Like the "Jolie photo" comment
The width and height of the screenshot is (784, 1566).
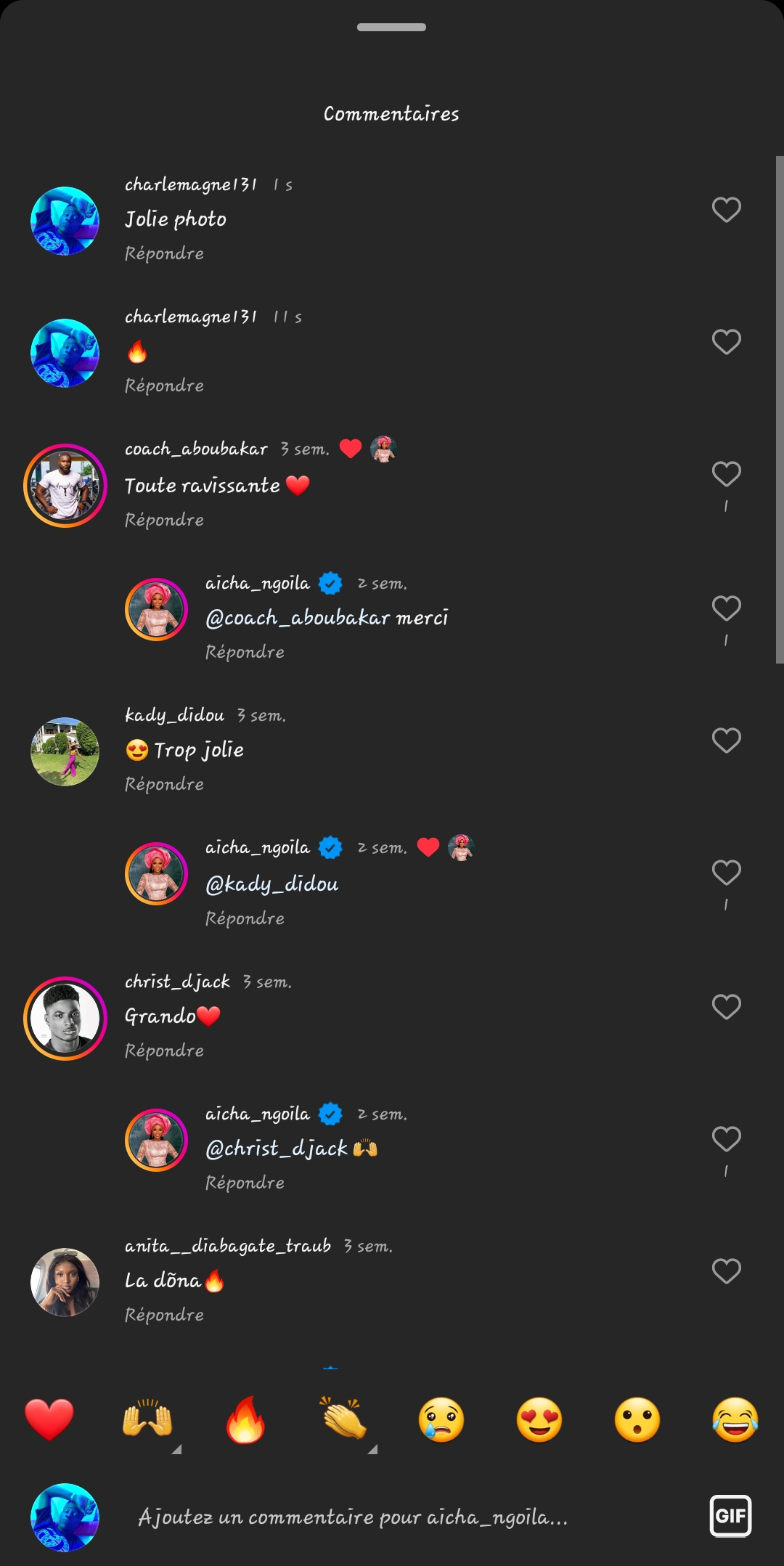pos(726,210)
